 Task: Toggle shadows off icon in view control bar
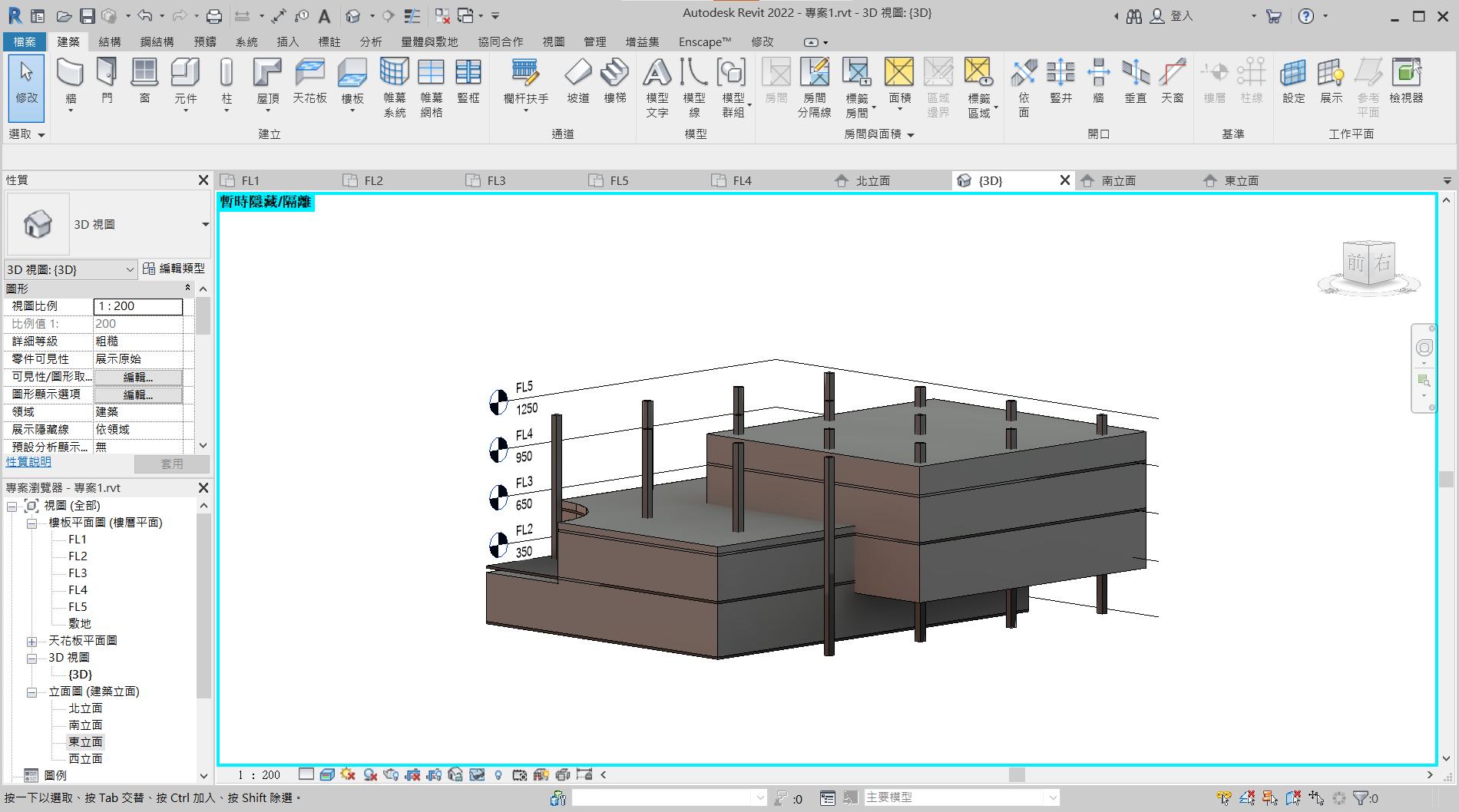point(370,774)
